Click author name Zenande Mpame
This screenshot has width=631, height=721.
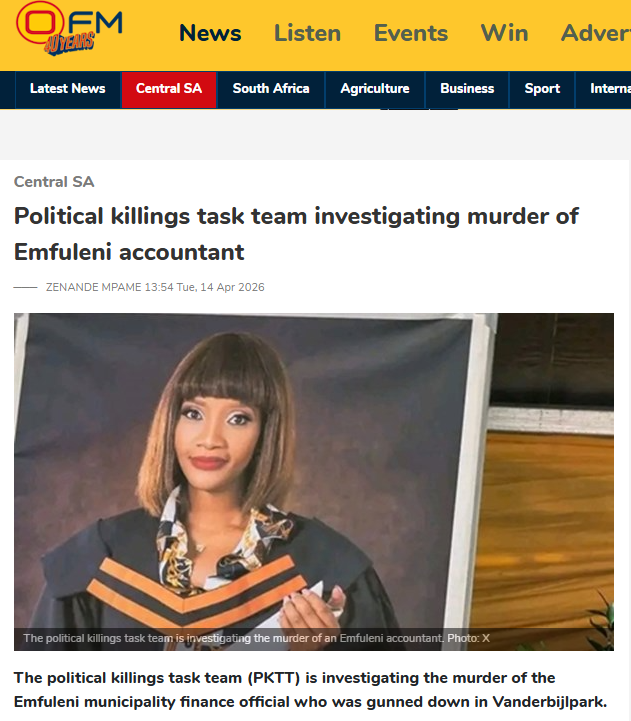[x=93, y=287]
